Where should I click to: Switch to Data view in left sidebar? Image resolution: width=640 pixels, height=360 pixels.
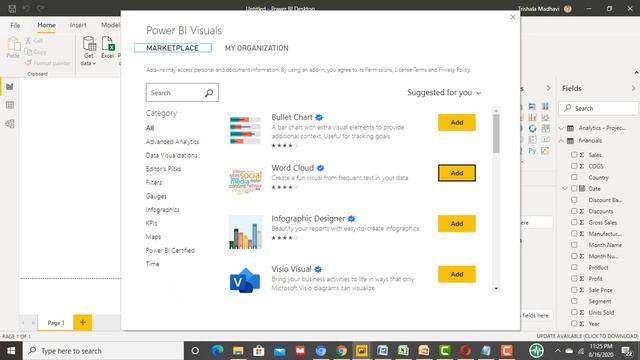click(x=10, y=105)
